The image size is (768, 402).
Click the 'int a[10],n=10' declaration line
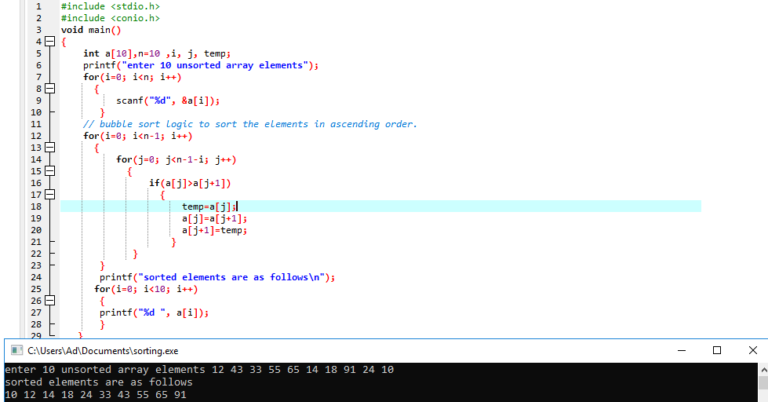157,53
